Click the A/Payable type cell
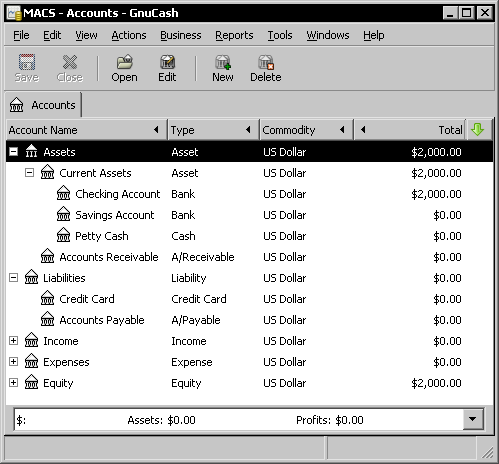 pos(196,320)
